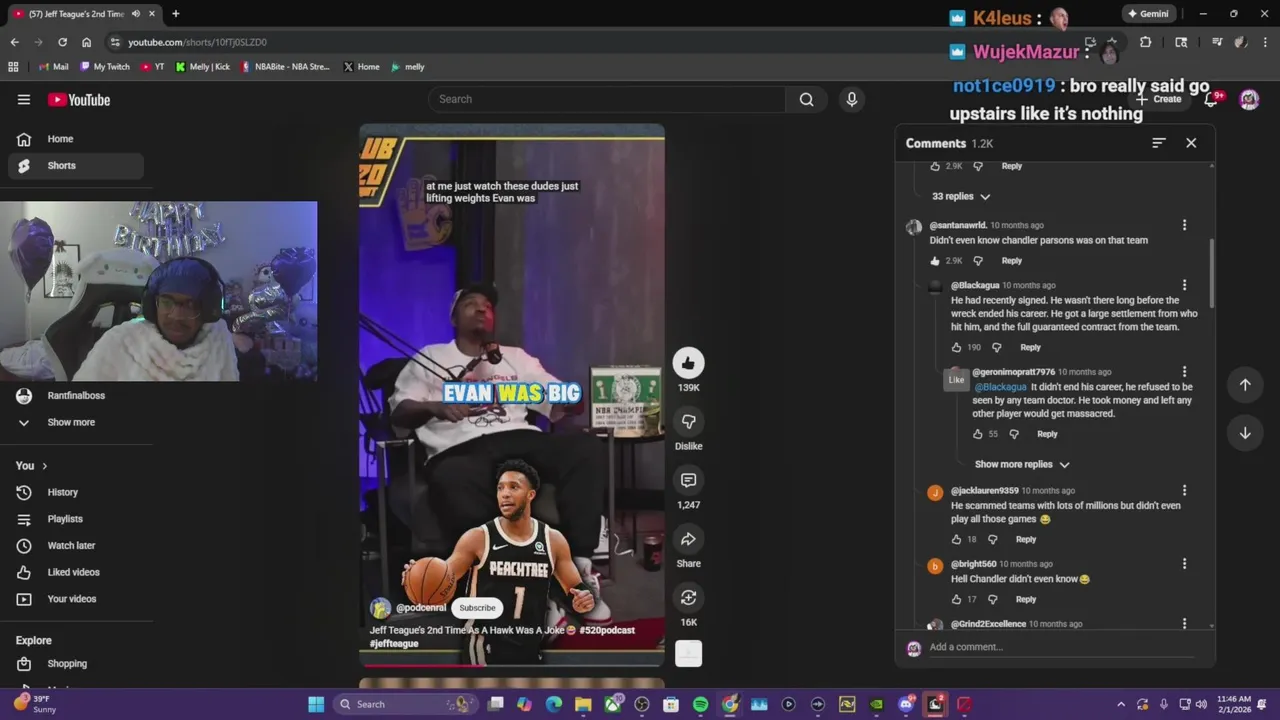Open more options on @santanawrld. comment
This screenshot has width=1280, height=720.
click(1184, 225)
